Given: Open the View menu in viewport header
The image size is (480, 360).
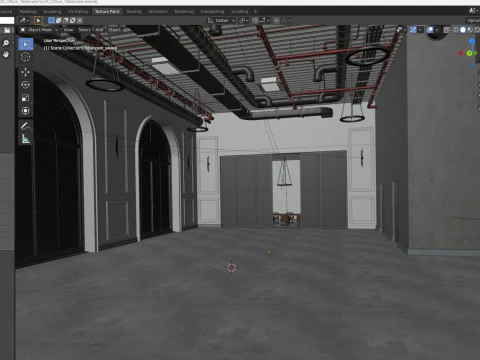Looking at the screenshot, I should tap(68, 30).
